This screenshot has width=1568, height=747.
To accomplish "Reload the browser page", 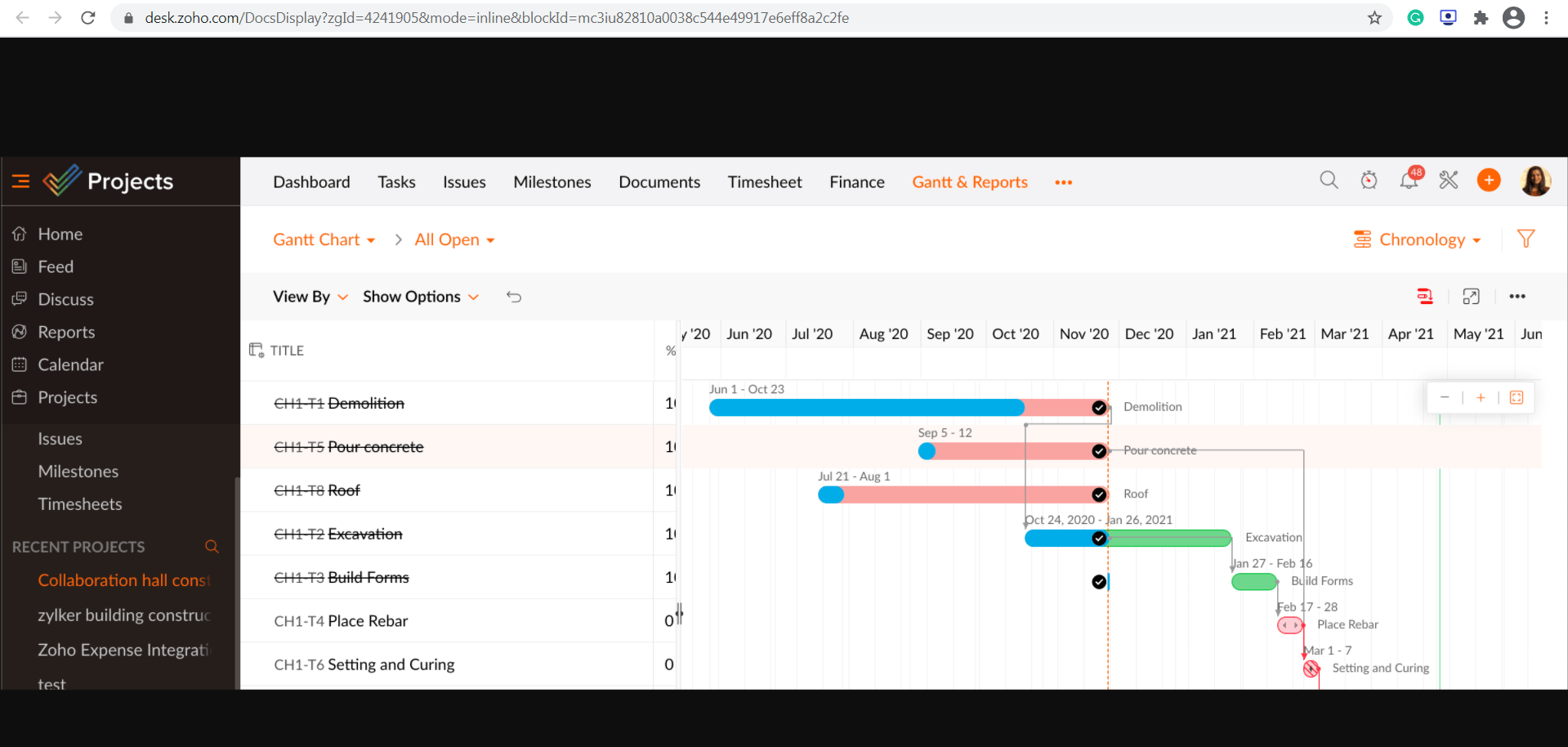I will [88, 18].
